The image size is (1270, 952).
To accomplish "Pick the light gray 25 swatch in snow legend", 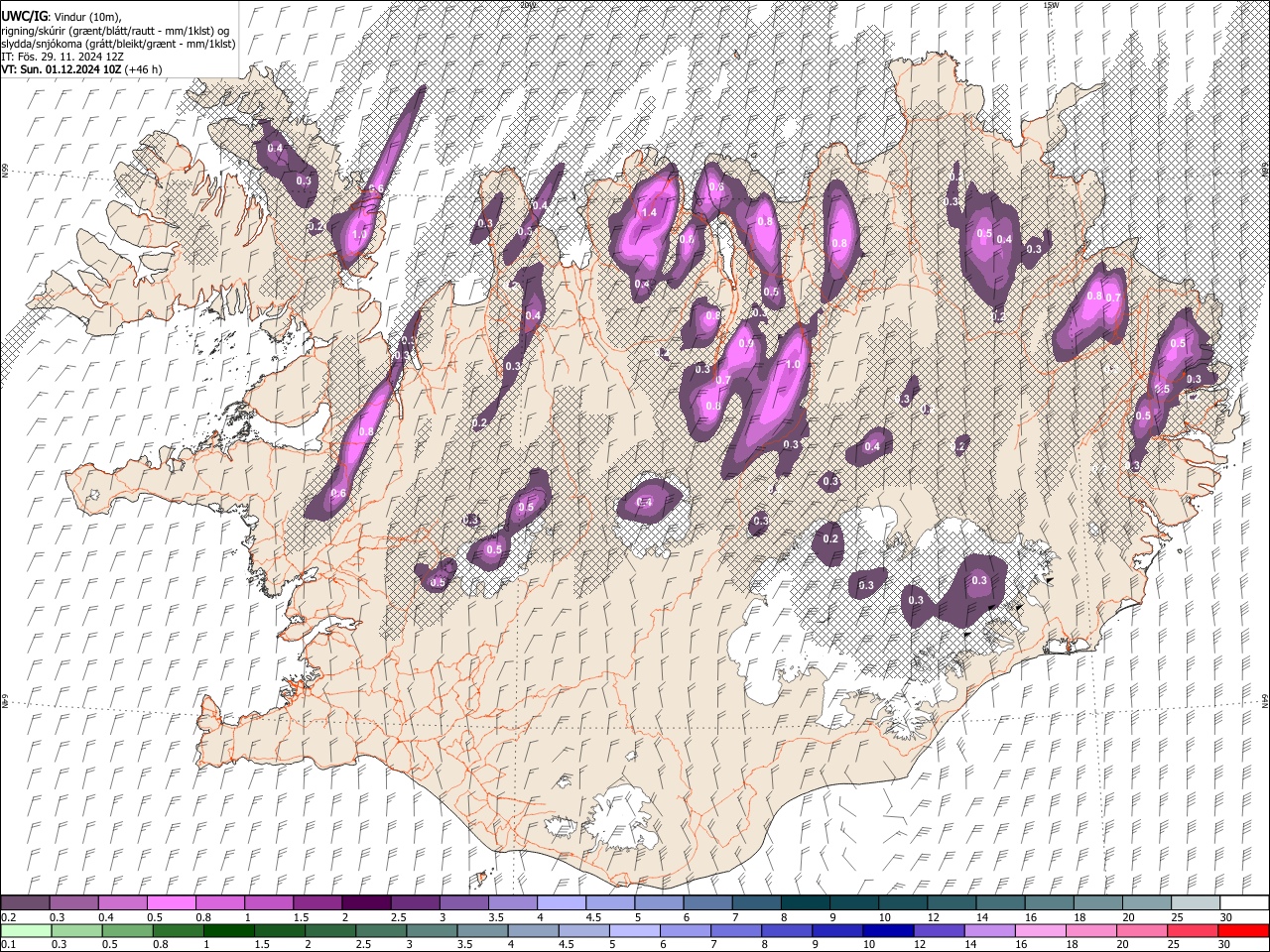I will point(1197,903).
